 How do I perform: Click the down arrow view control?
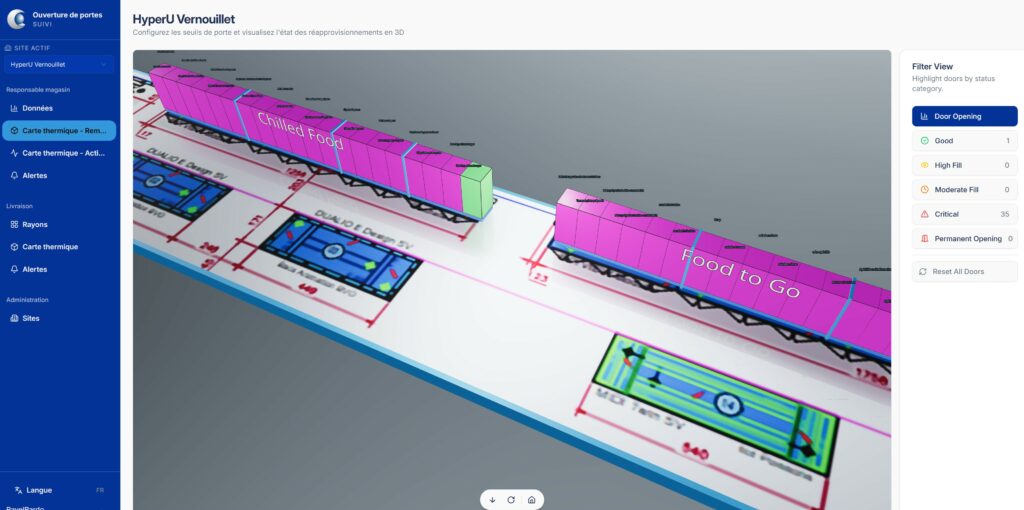(492, 499)
